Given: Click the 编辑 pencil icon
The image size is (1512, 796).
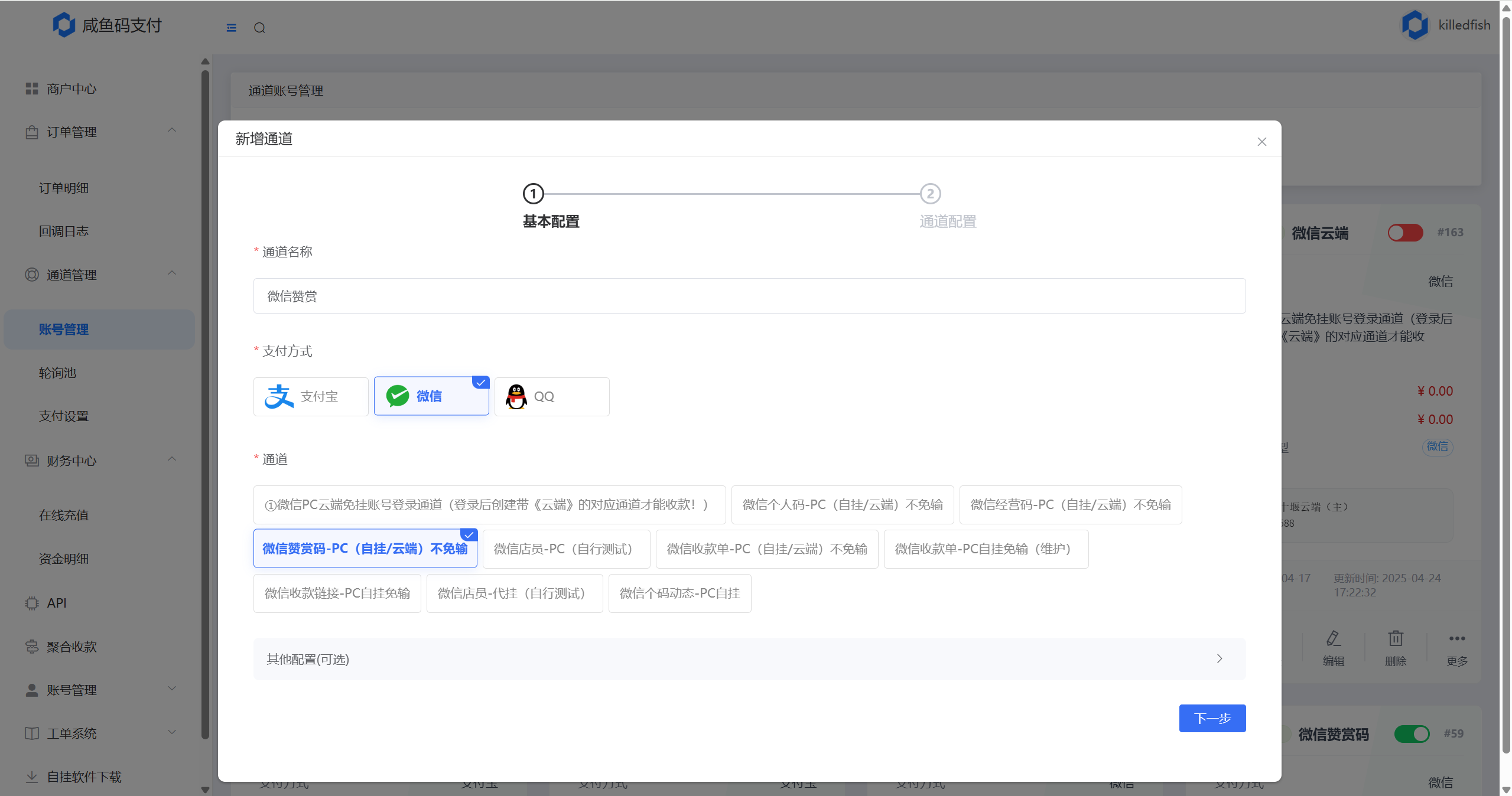Looking at the screenshot, I should 1333,638.
